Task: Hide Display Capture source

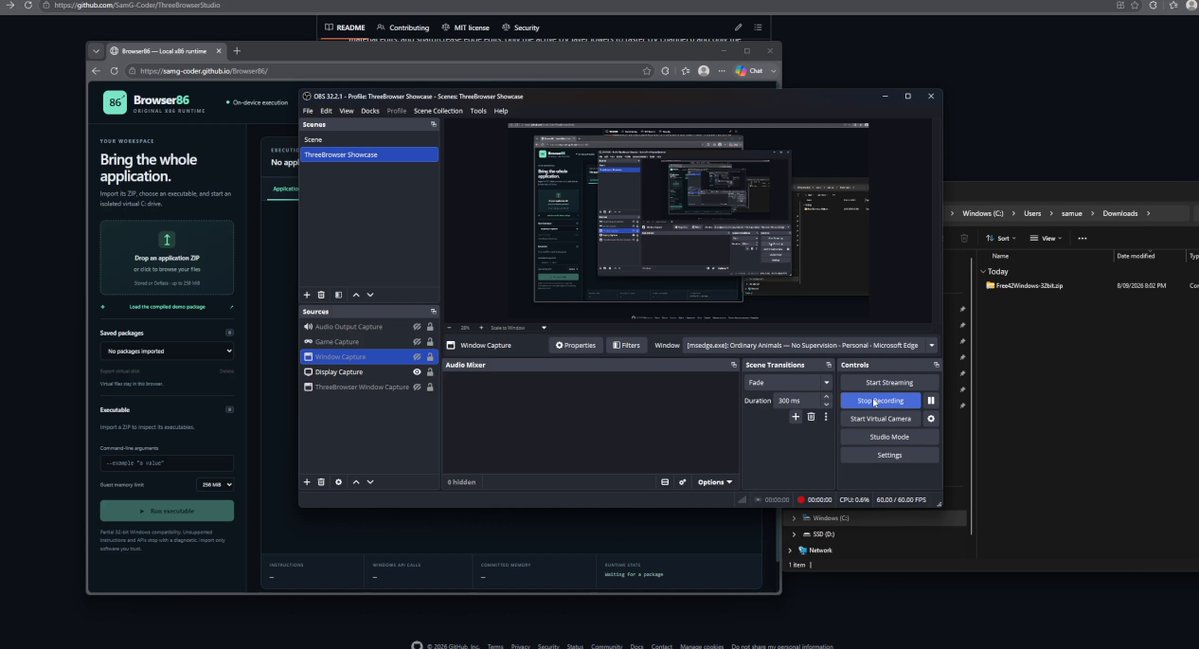Action: [x=417, y=372]
